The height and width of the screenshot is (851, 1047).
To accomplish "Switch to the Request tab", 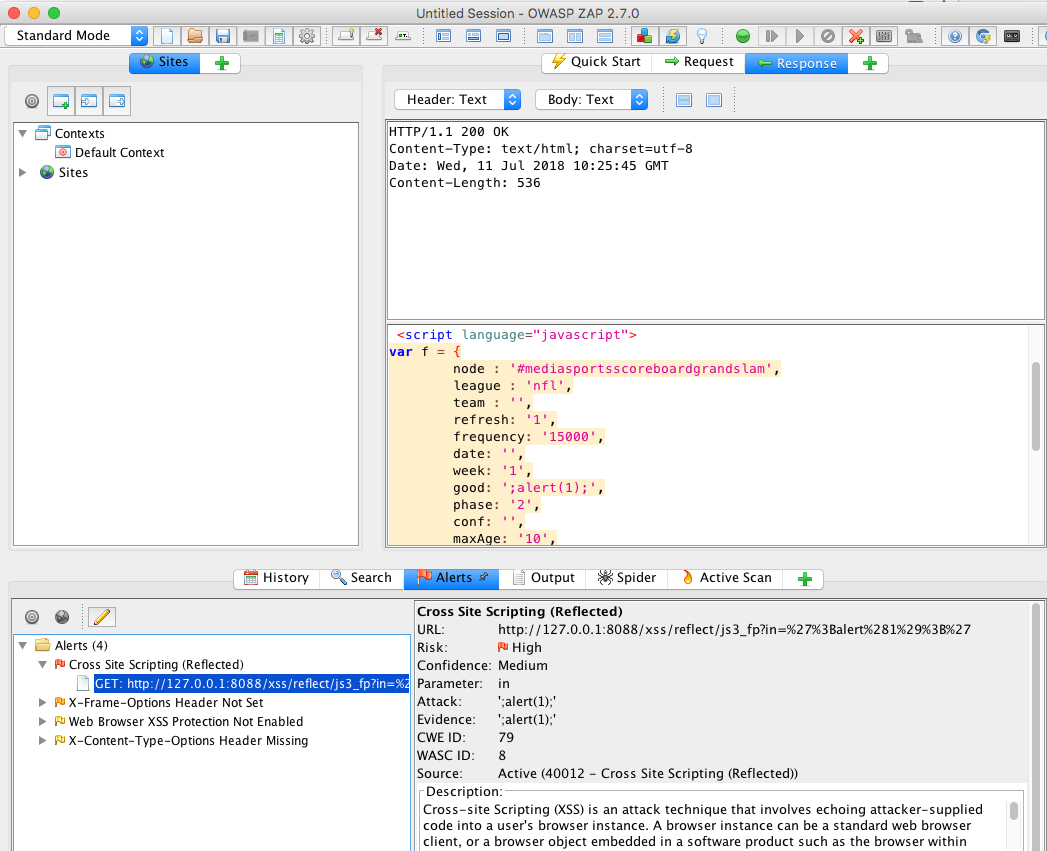I will pos(698,62).
